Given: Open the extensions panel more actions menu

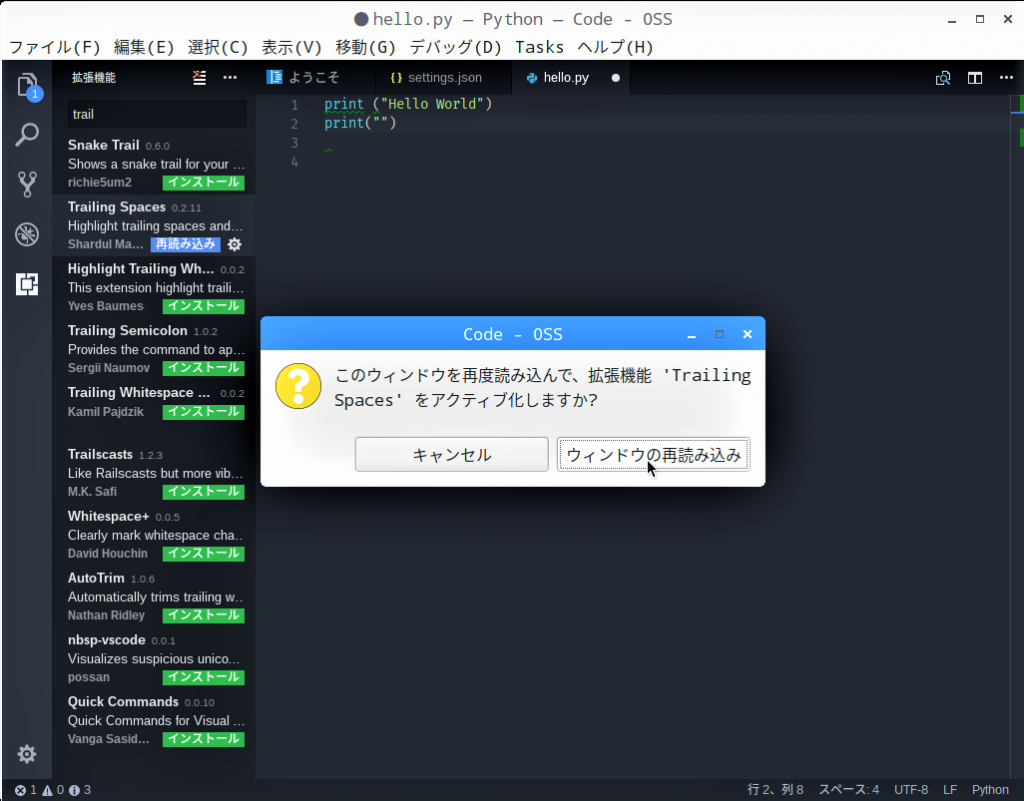Looking at the screenshot, I should tap(230, 78).
